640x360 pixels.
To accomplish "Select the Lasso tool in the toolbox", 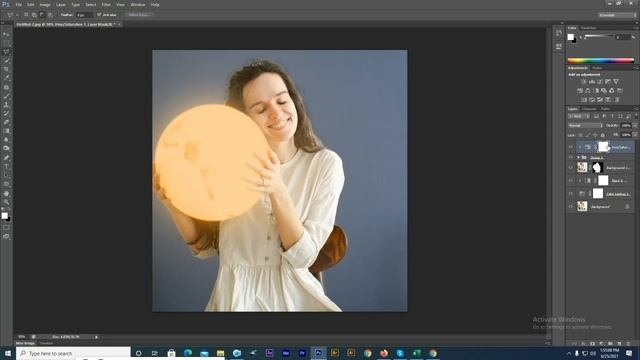I will pyautogui.click(x=6, y=52).
